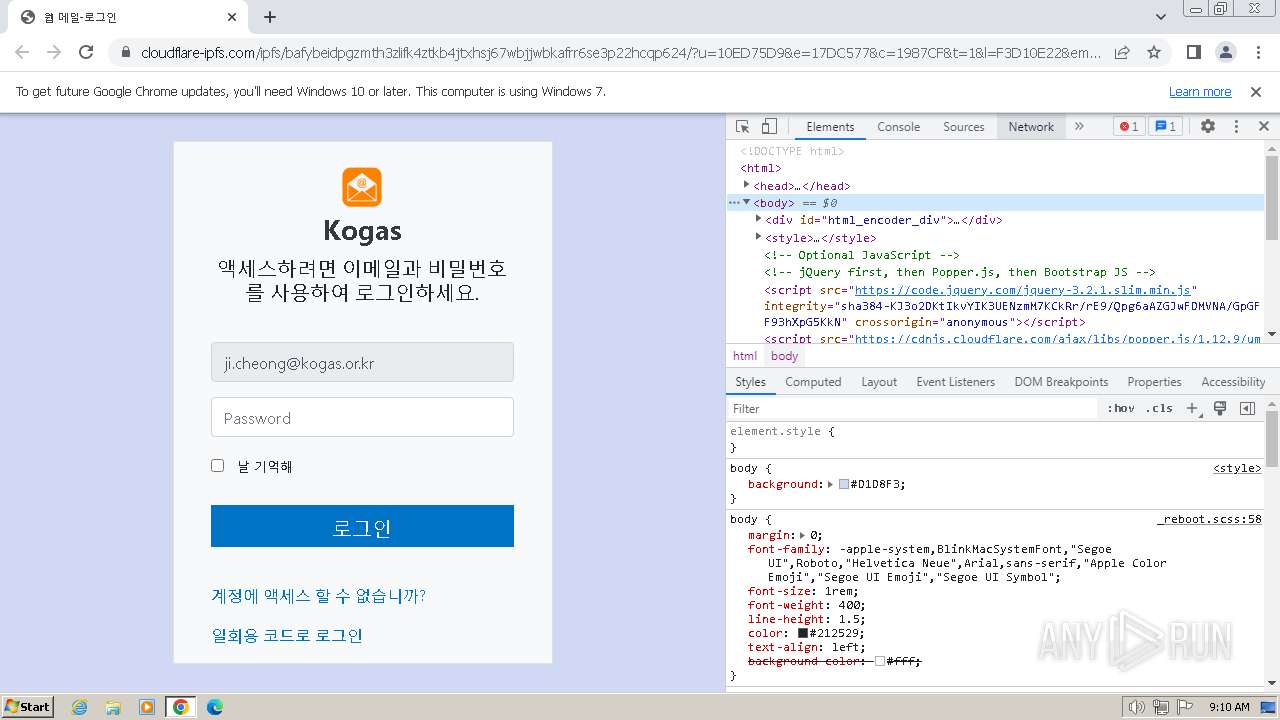
Task: Go back using the browser back arrow
Action: tap(22, 52)
